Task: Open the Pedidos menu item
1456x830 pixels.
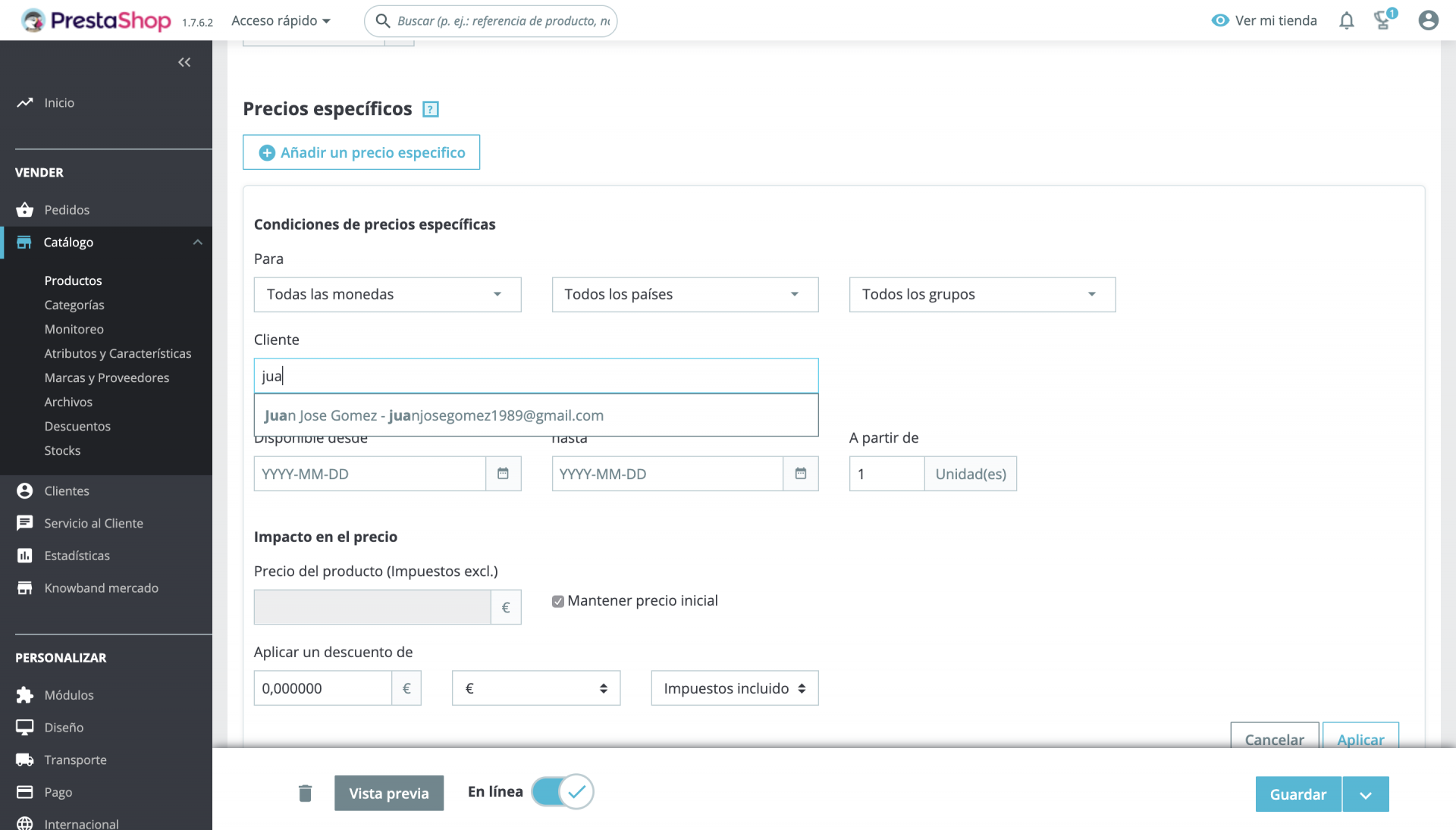Action: click(x=67, y=210)
